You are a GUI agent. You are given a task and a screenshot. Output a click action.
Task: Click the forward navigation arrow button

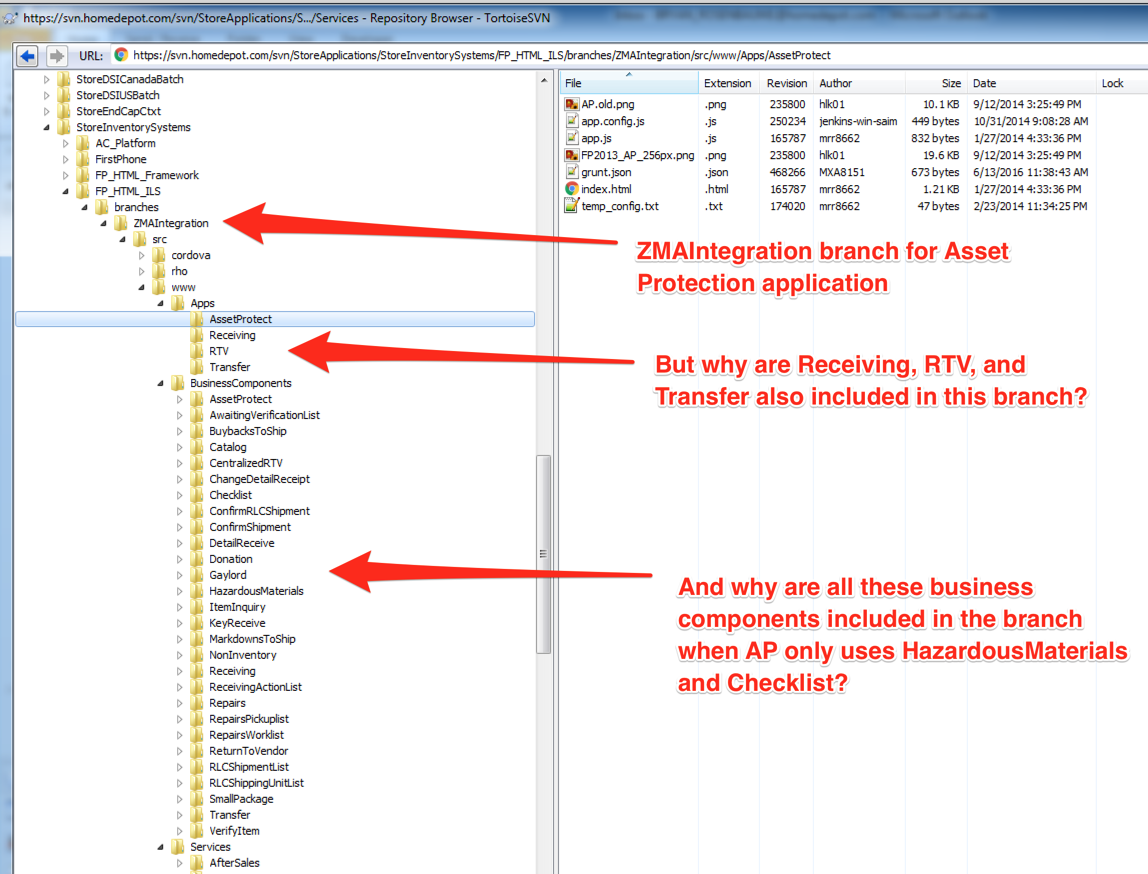pyautogui.click(x=56, y=56)
